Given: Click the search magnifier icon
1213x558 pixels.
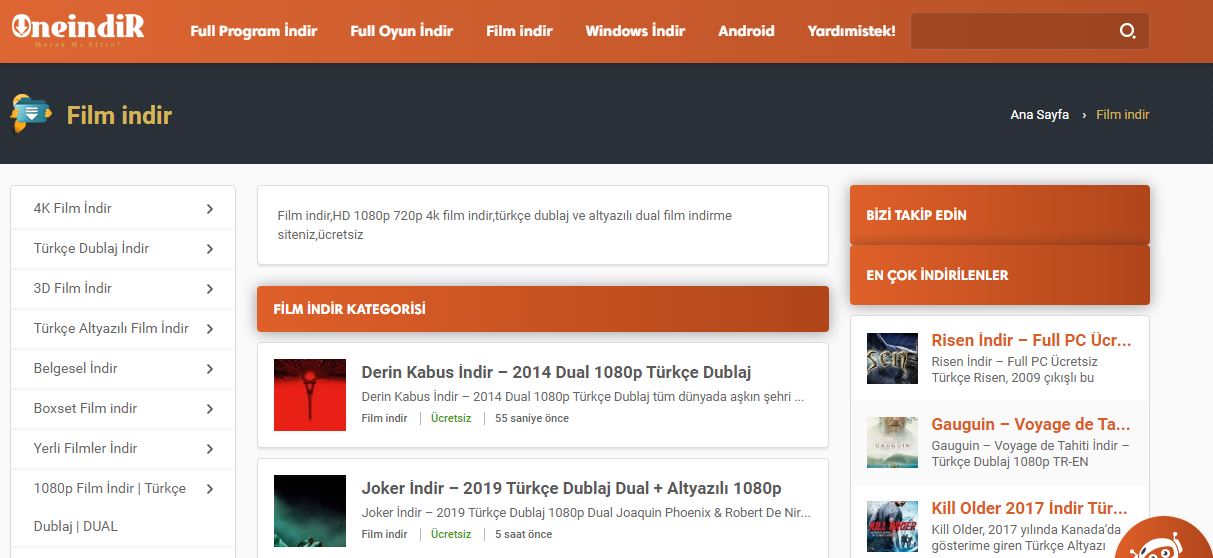Looking at the screenshot, I should (x=1128, y=31).
